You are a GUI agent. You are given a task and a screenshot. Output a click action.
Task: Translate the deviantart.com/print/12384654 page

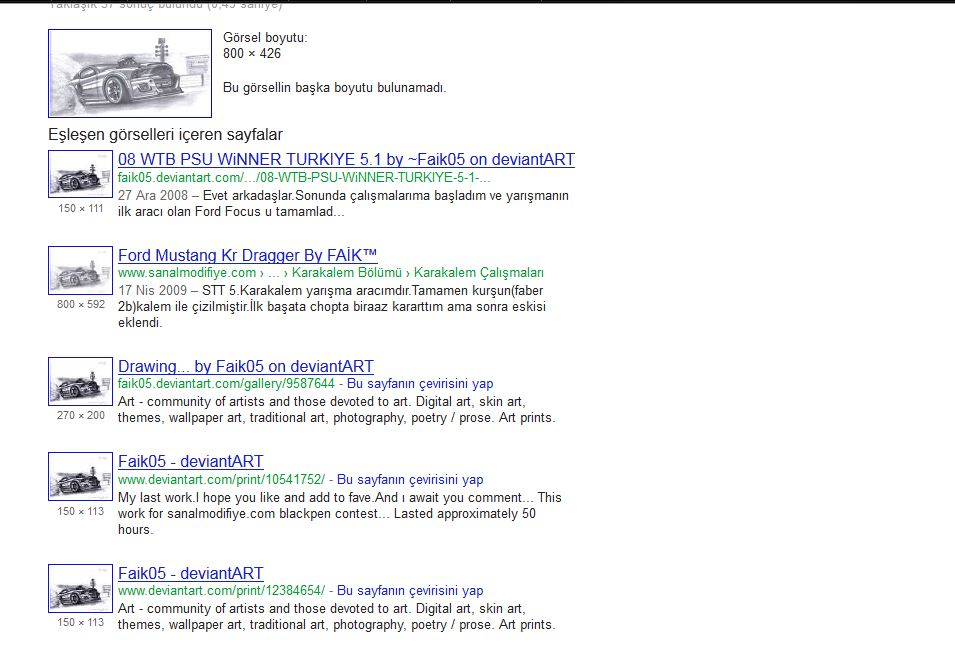(x=410, y=591)
